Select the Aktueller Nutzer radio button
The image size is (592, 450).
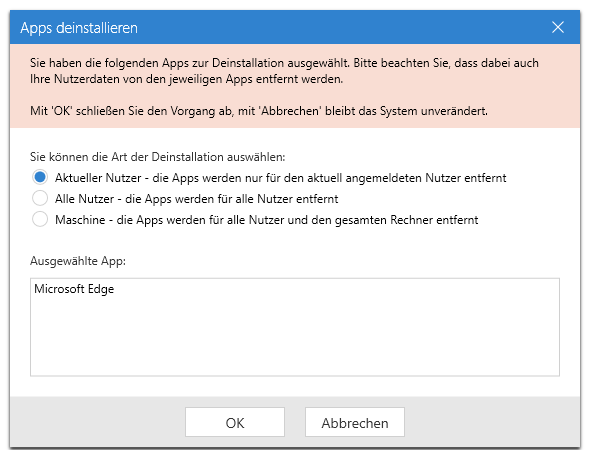pyautogui.click(x=40, y=177)
